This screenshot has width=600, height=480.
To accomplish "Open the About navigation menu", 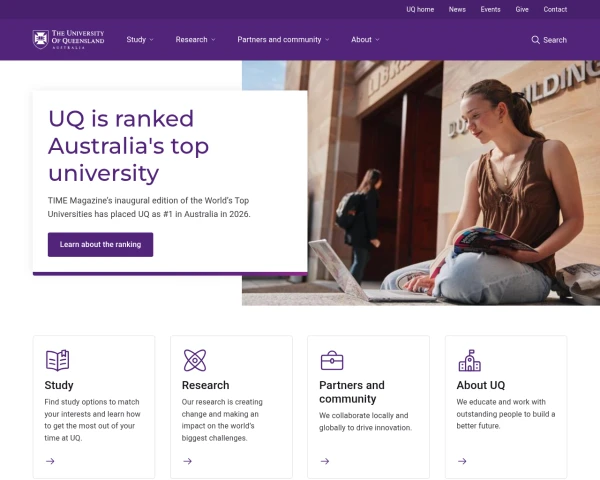I will tap(361, 40).
